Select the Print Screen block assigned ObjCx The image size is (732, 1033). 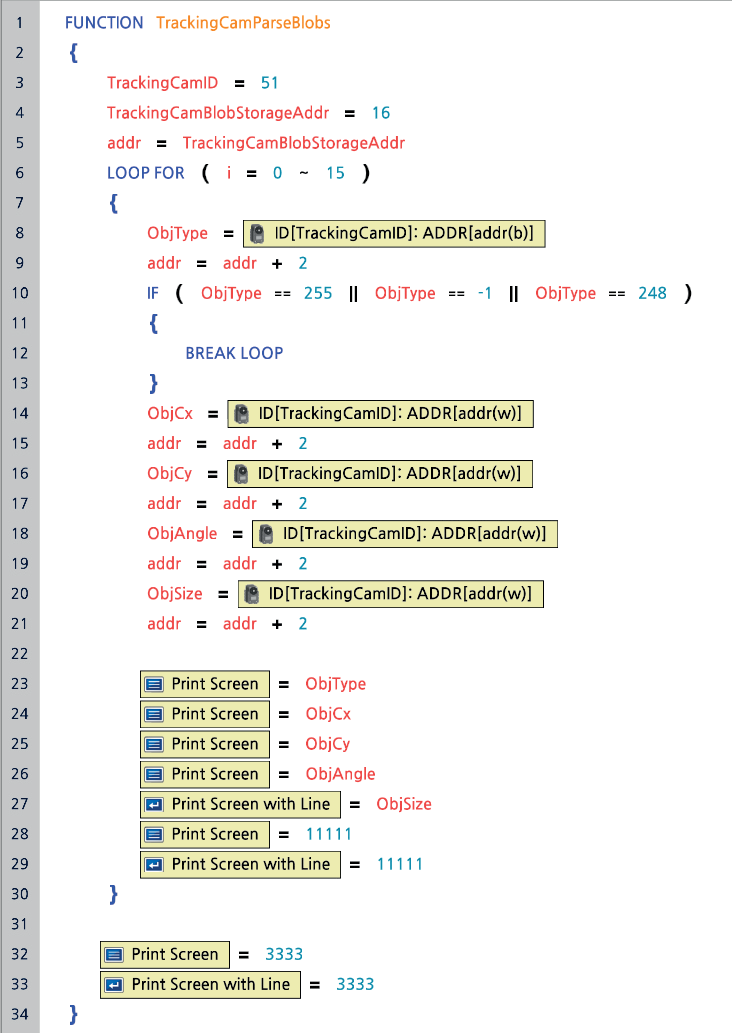coord(205,714)
